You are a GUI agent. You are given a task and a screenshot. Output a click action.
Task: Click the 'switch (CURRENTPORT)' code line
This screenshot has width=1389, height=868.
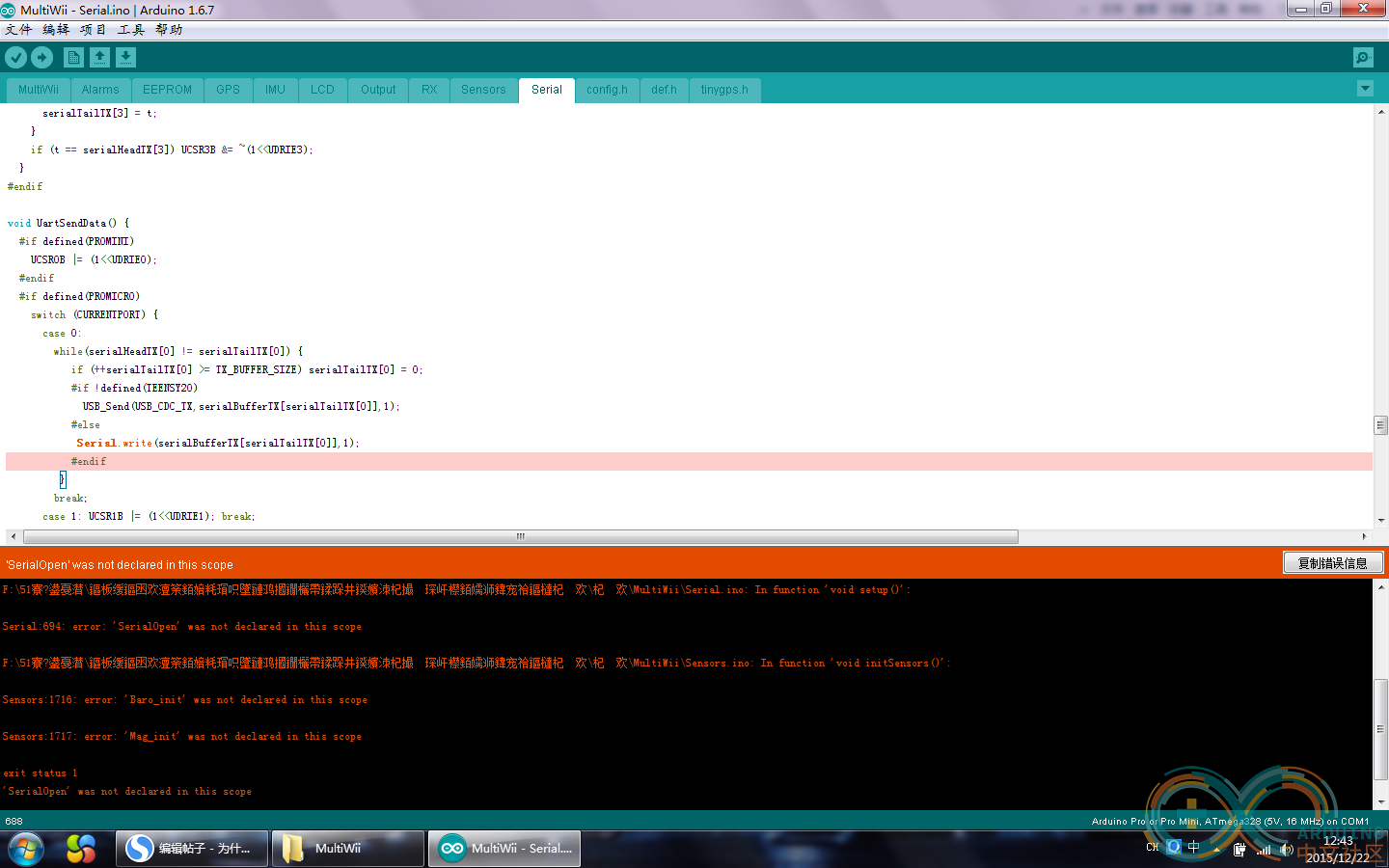[x=95, y=315]
